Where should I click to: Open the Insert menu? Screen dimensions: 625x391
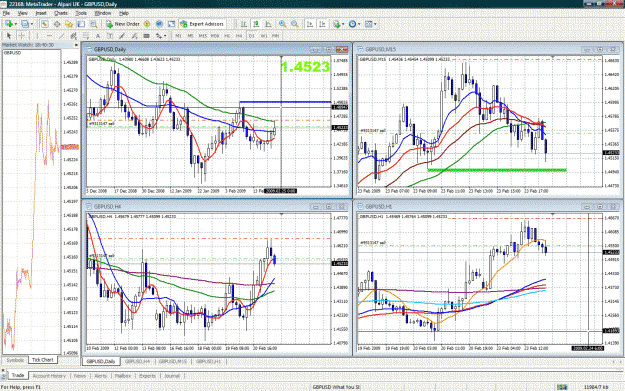point(41,13)
